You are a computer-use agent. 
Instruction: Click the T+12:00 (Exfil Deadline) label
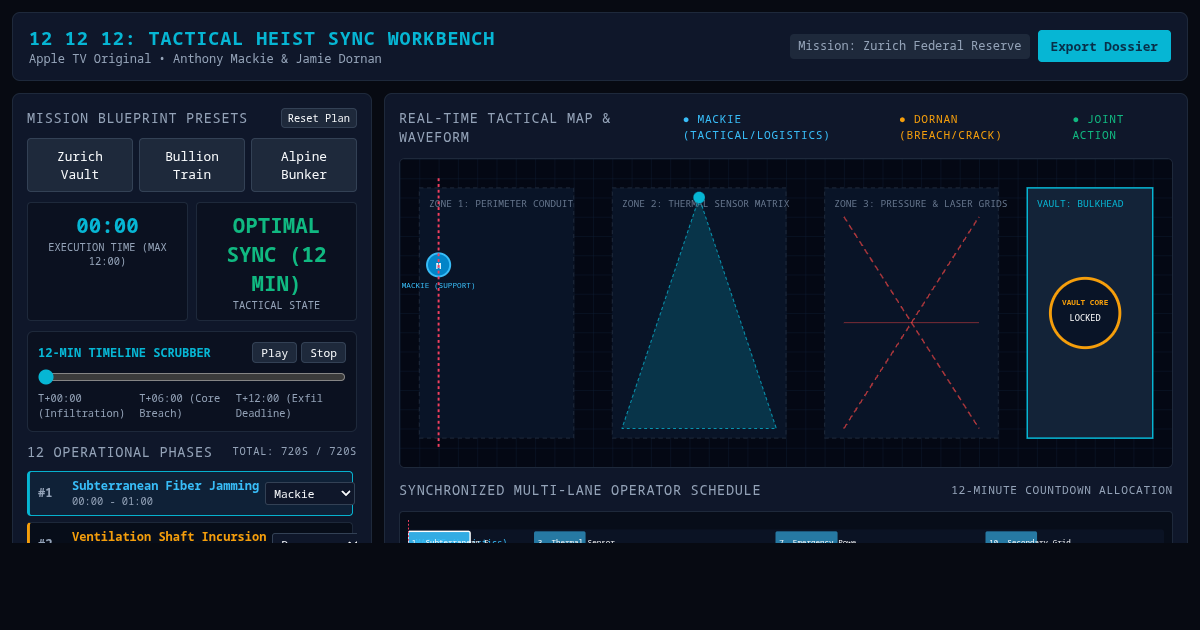coord(280,406)
